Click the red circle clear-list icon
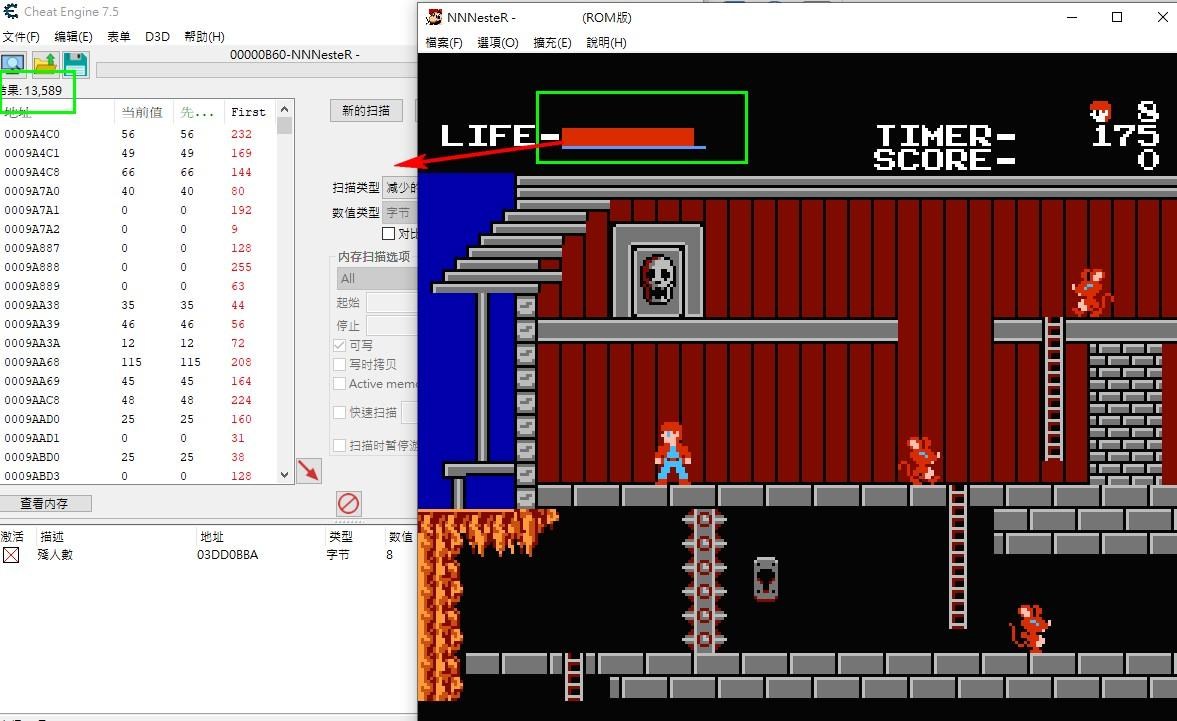 click(348, 503)
